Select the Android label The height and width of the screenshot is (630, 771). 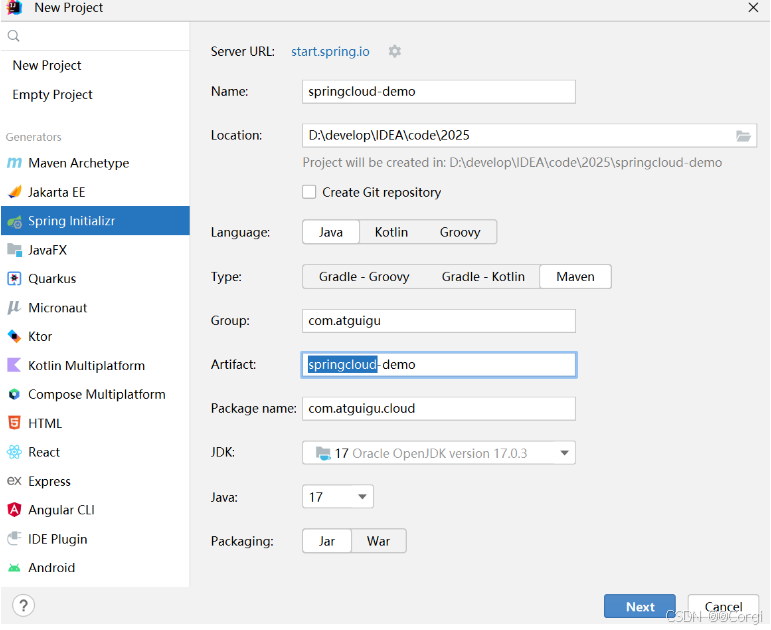(x=52, y=568)
